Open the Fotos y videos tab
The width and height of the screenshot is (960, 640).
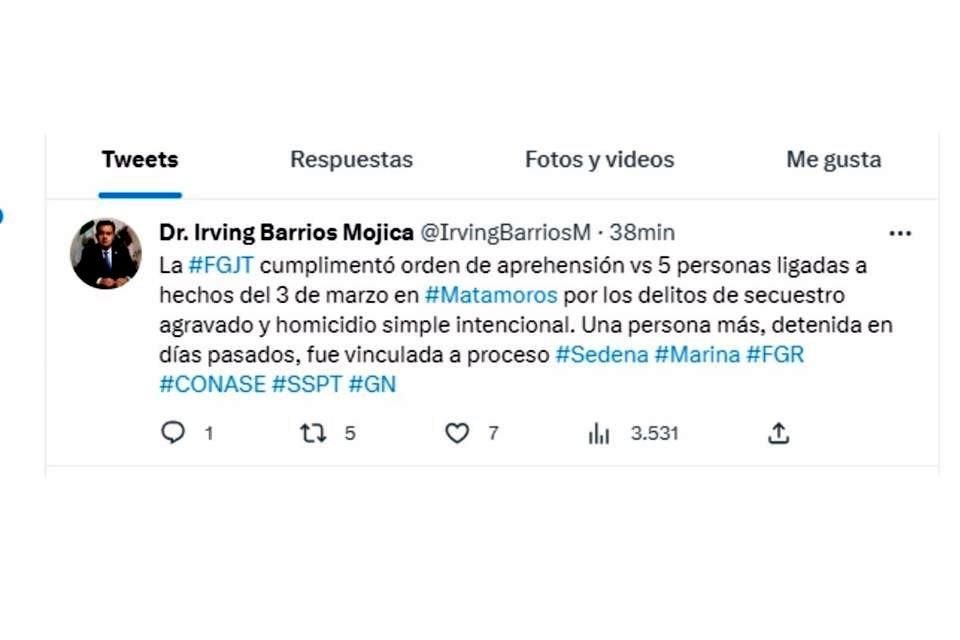click(598, 159)
